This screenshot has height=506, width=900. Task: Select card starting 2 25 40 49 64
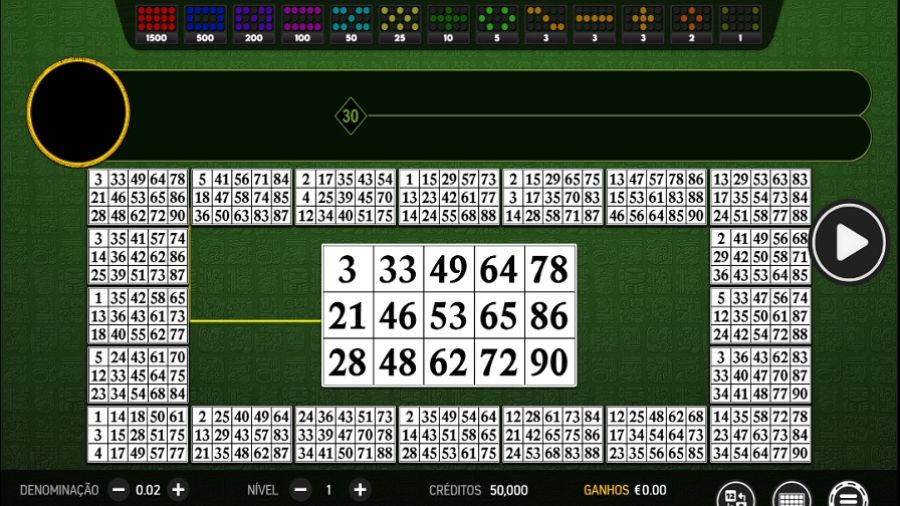click(x=242, y=435)
